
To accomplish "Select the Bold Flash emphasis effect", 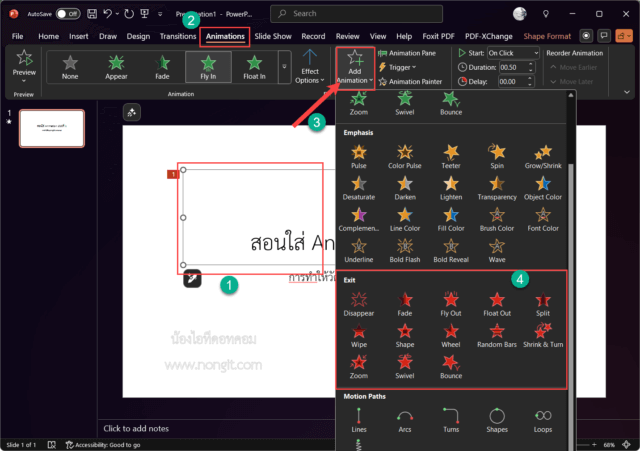I will tap(404, 251).
